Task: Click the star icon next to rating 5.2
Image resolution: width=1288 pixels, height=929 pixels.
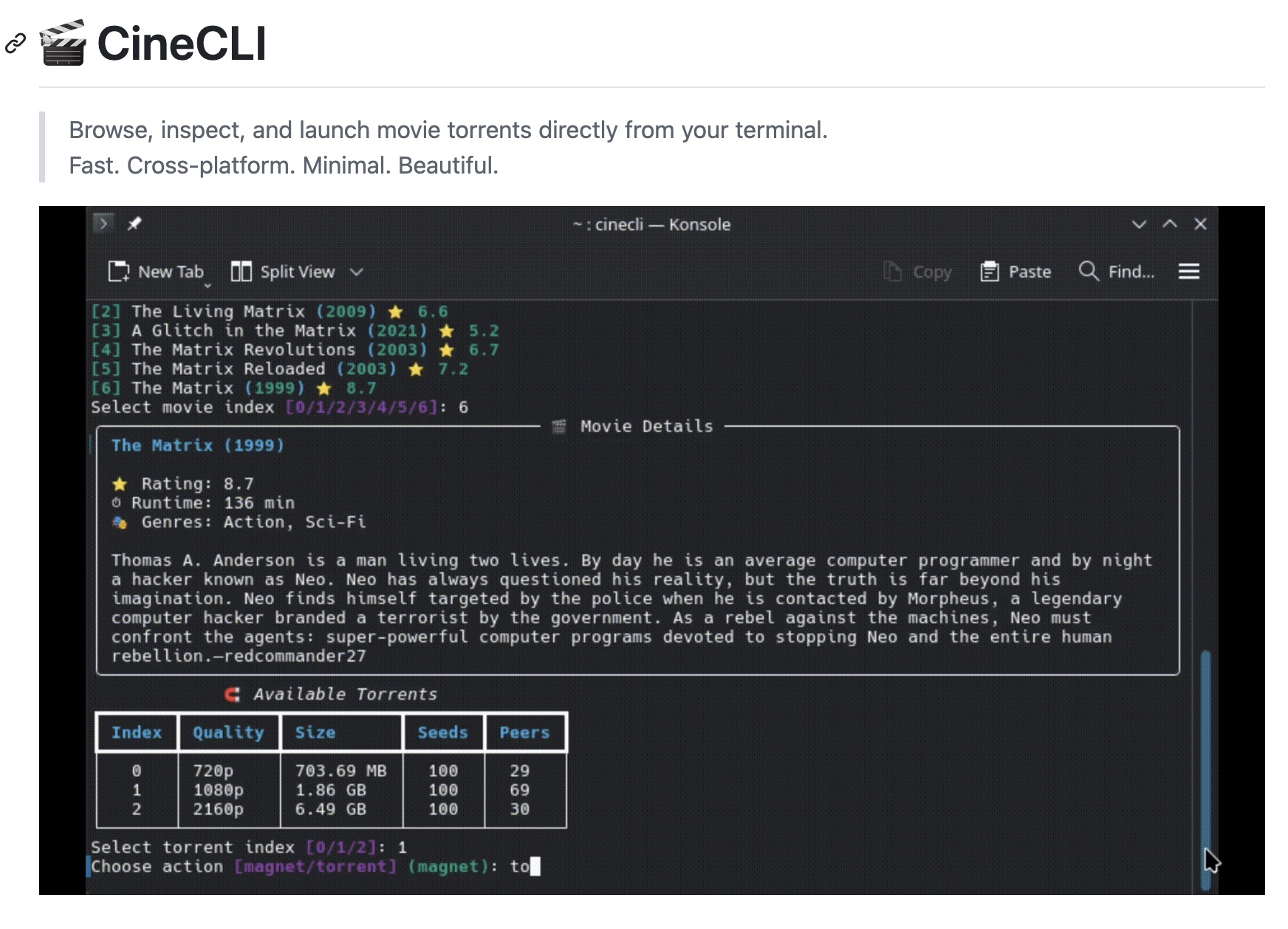Action: pyautogui.click(x=447, y=331)
